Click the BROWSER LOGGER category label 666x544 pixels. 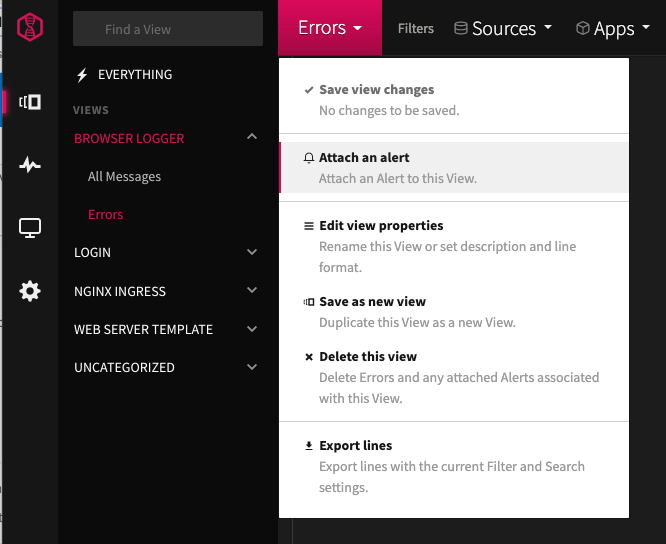click(x=129, y=138)
